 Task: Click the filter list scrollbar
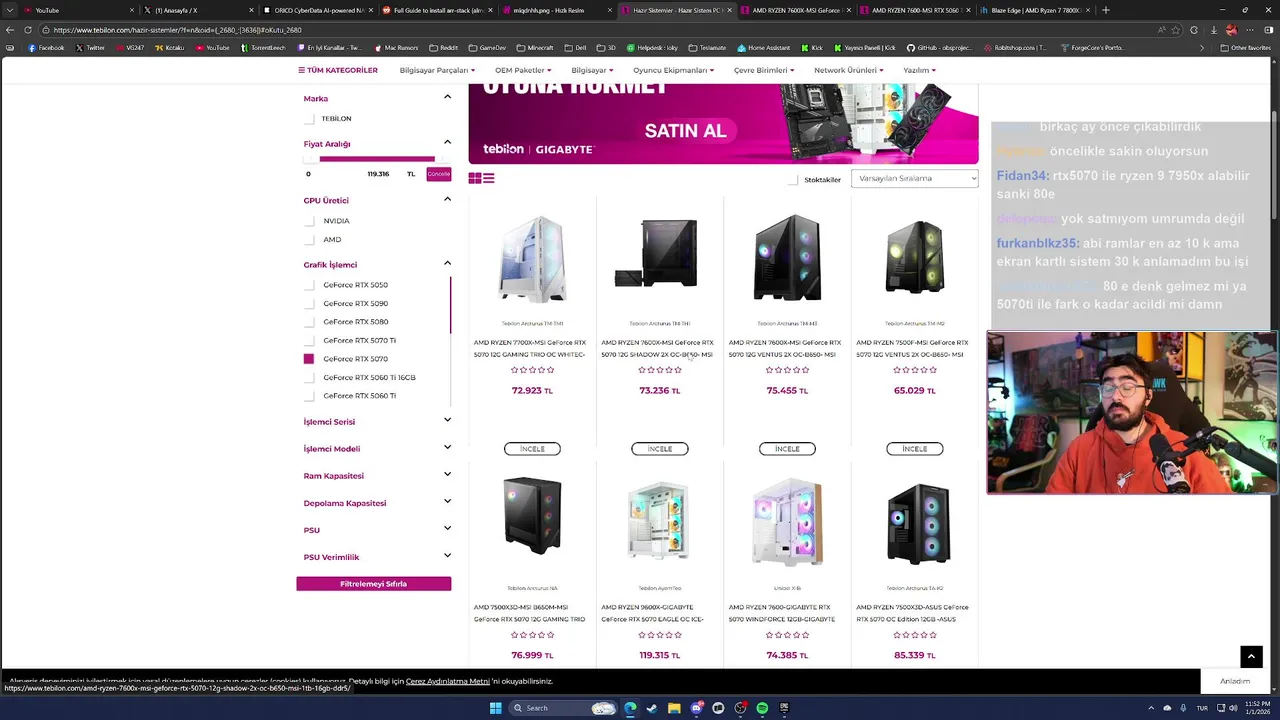pyautogui.click(x=450, y=305)
